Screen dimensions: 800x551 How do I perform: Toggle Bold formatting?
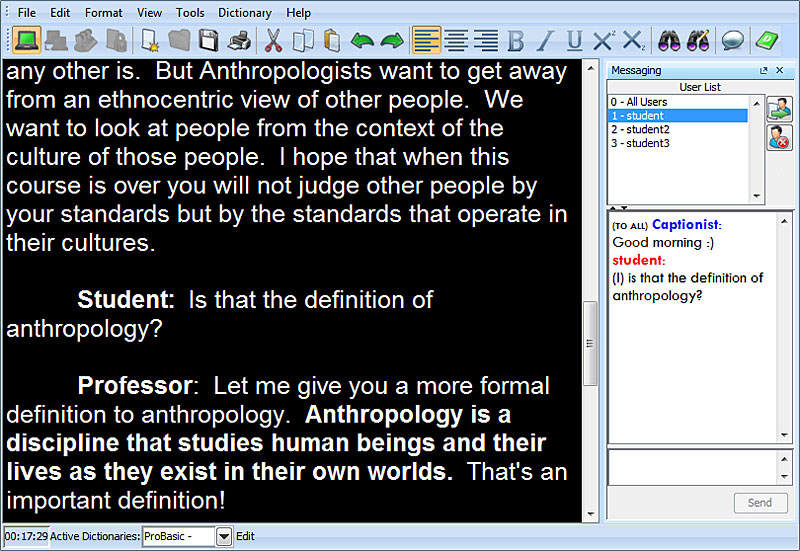pos(516,41)
